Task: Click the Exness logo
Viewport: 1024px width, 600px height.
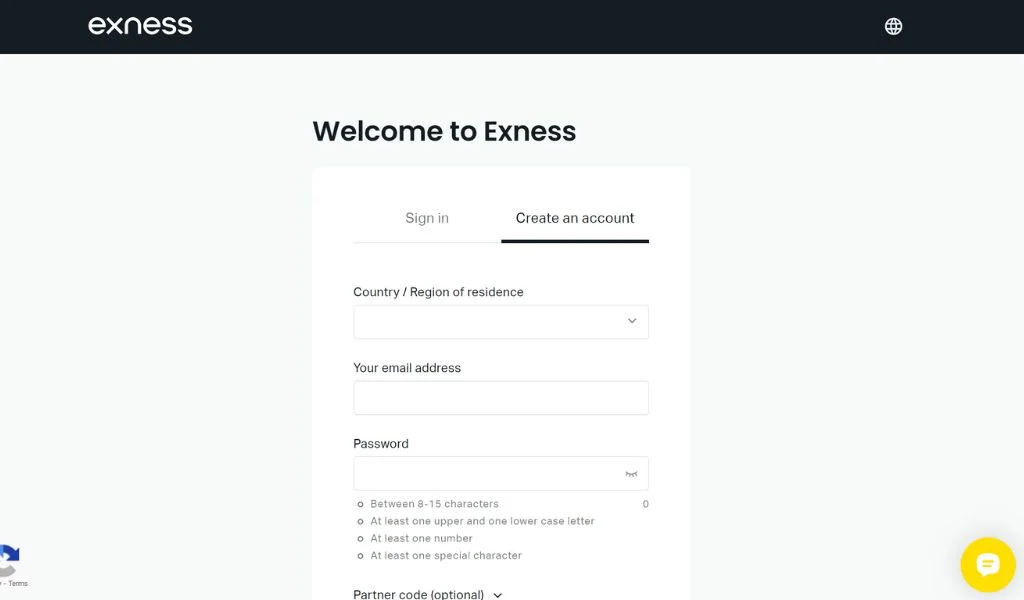Action: pos(140,25)
